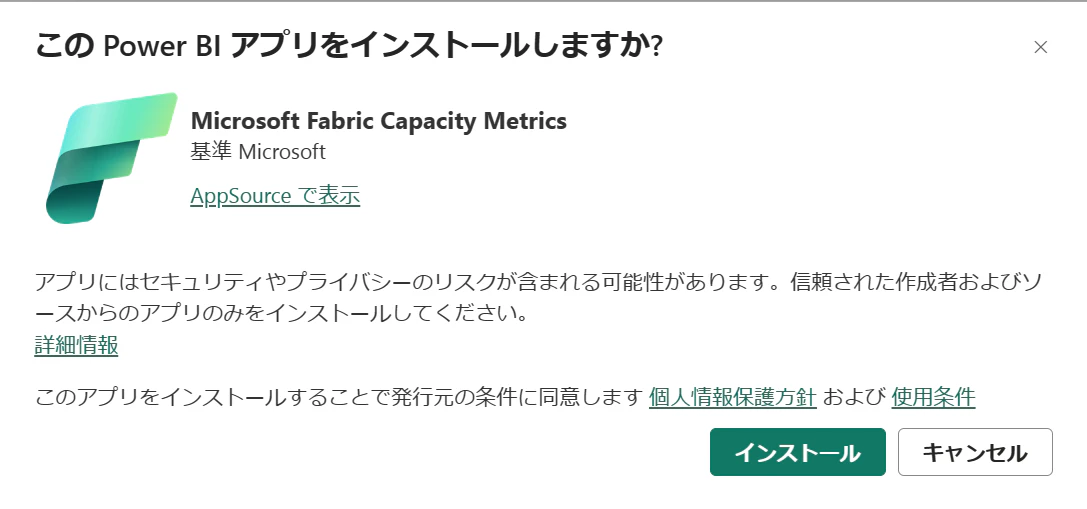Confirm with the インストール button
1087x509 pixels.
click(797, 452)
